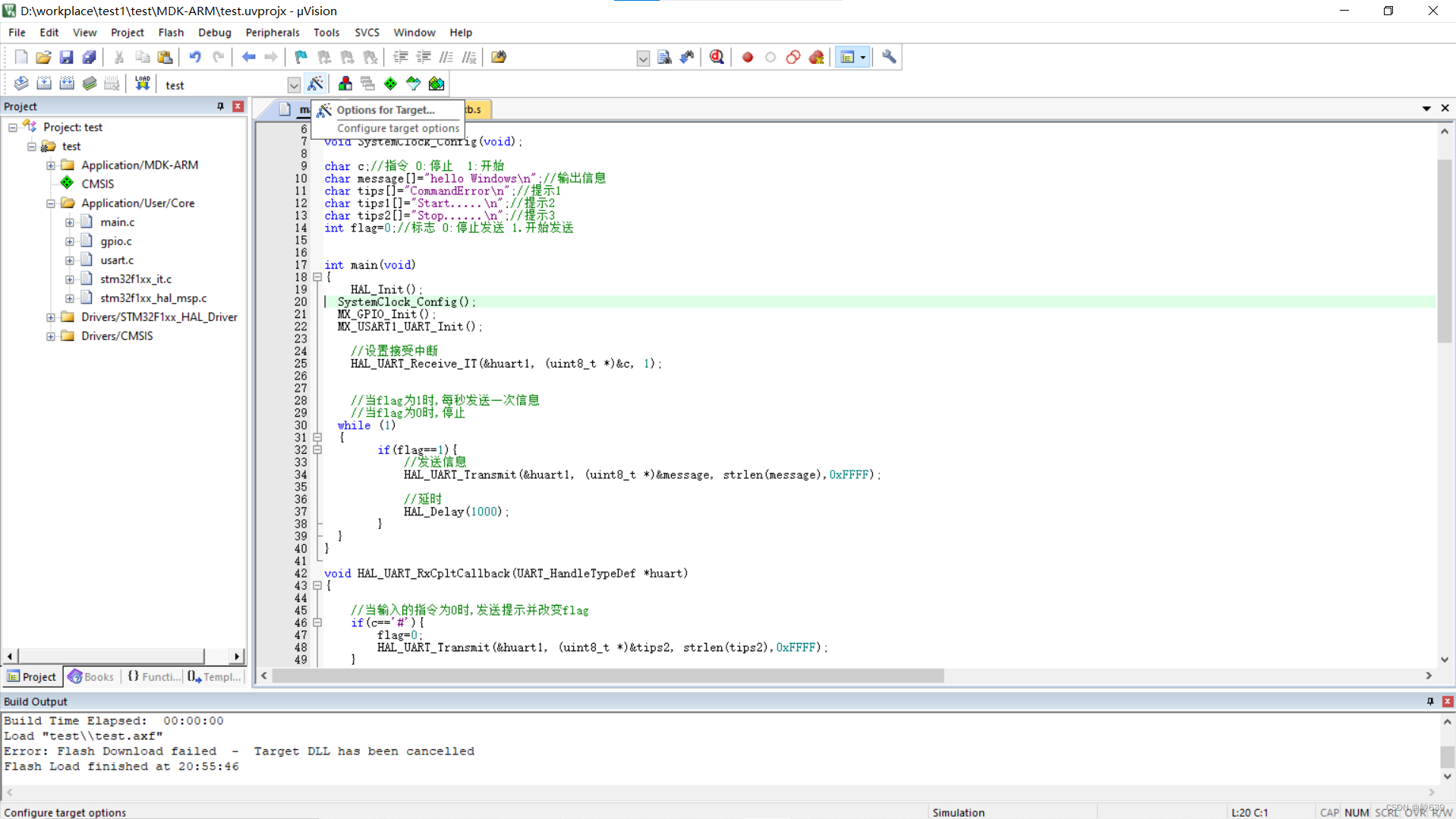Save the current file
Viewport: 1456px width, 819px height.
[x=66, y=57]
